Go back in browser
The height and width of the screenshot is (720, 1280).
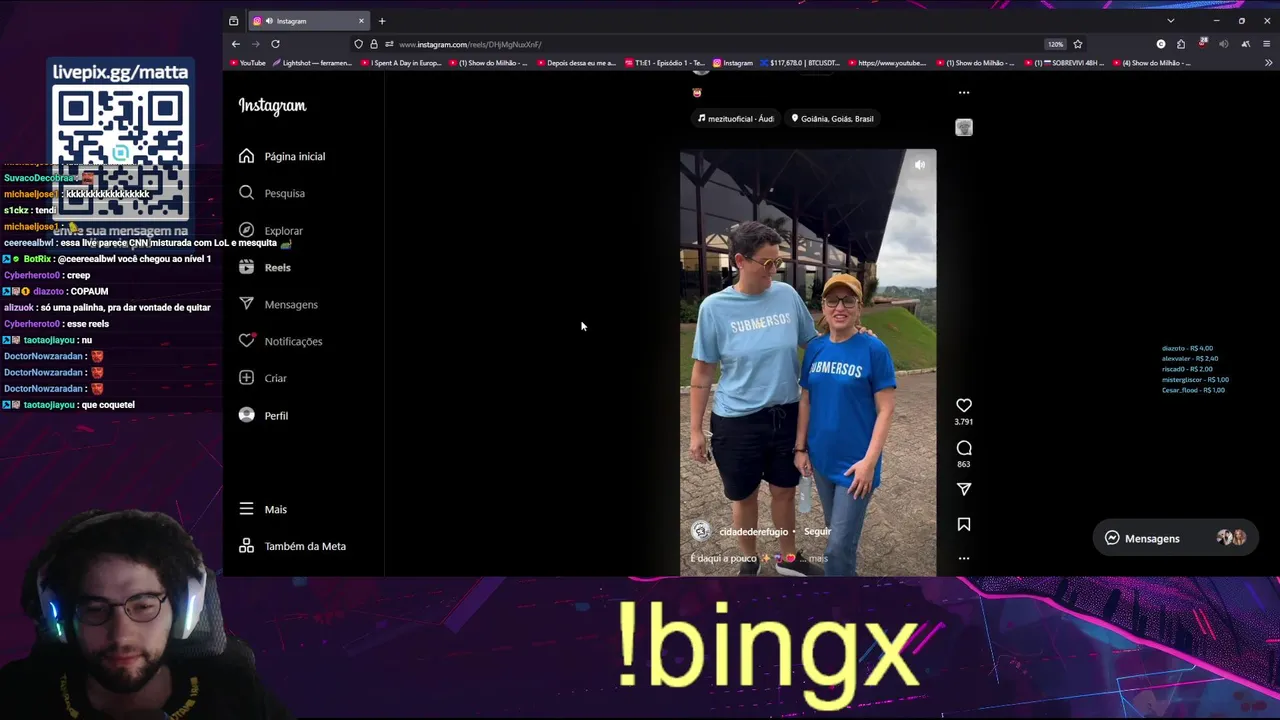pyautogui.click(x=236, y=44)
